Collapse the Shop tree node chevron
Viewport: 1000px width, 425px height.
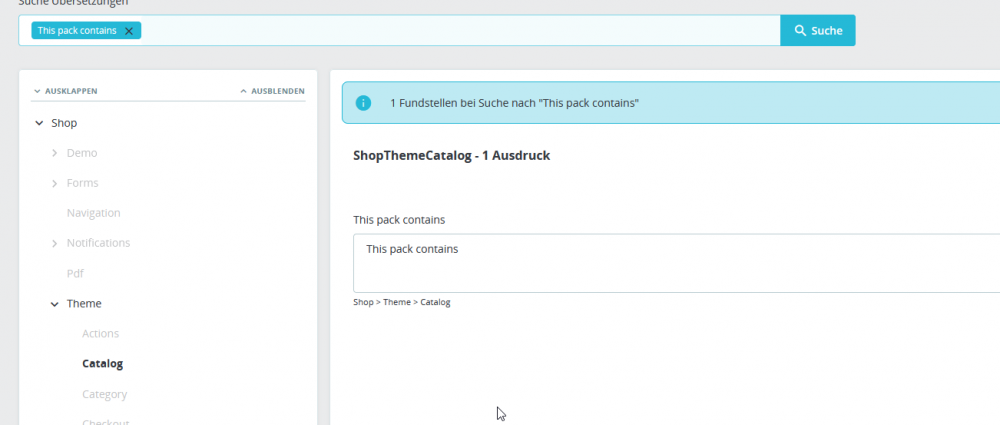click(38, 123)
